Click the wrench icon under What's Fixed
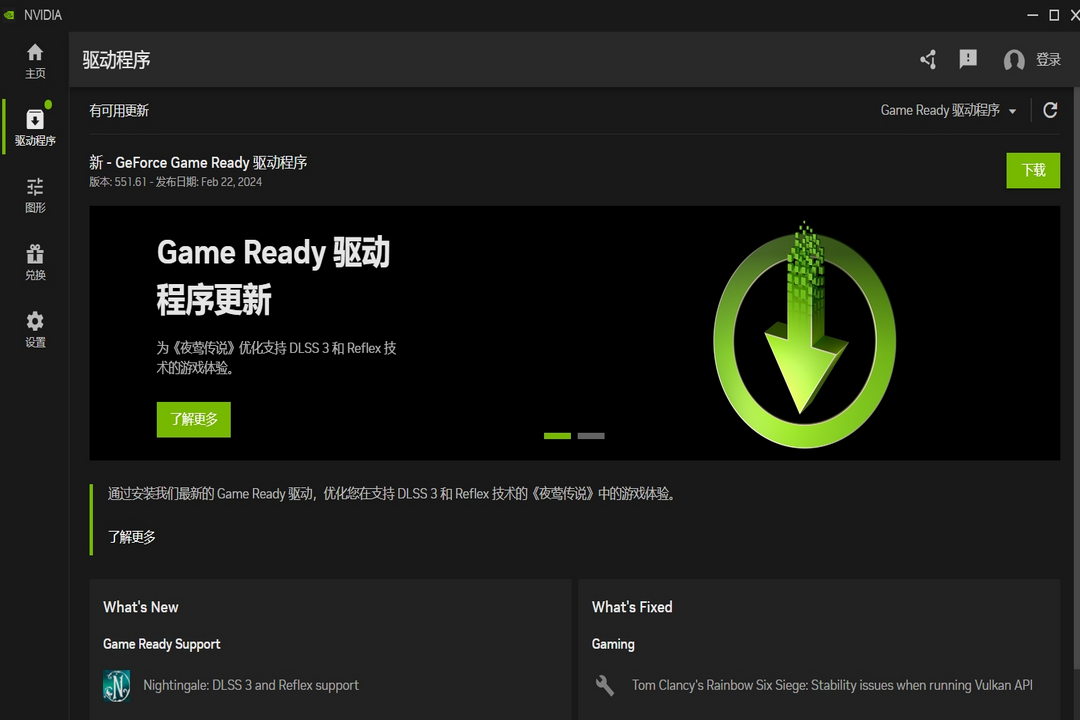Image resolution: width=1080 pixels, height=720 pixels. click(x=604, y=685)
